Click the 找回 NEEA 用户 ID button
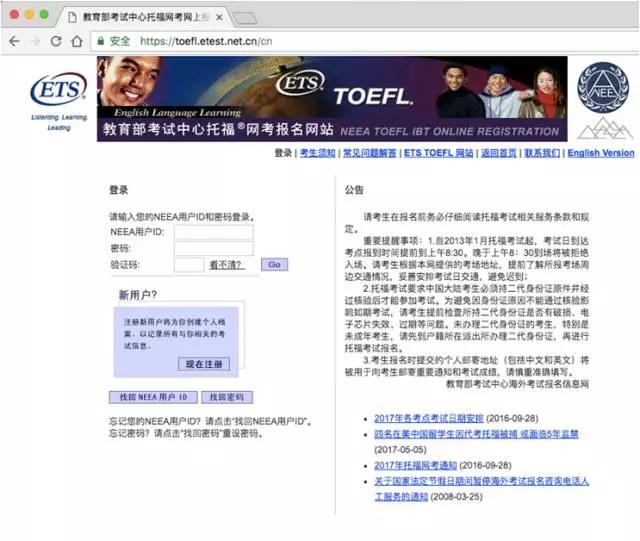The width and height of the screenshot is (640, 541). [153, 397]
